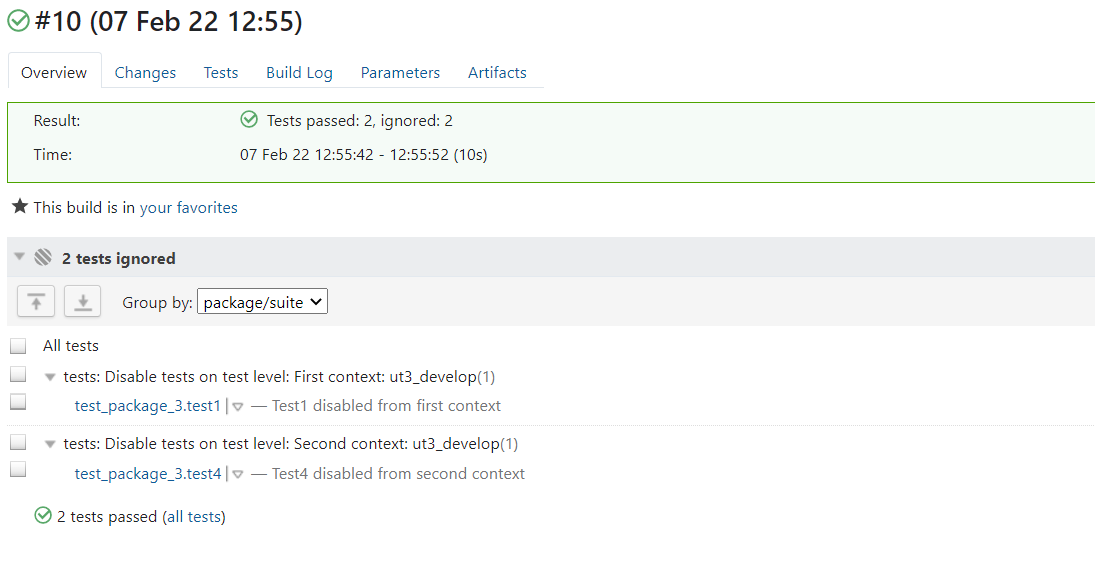This screenshot has height=585, width=1095.
Task: Collapse the First context test suite
Action: tap(50, 377)
